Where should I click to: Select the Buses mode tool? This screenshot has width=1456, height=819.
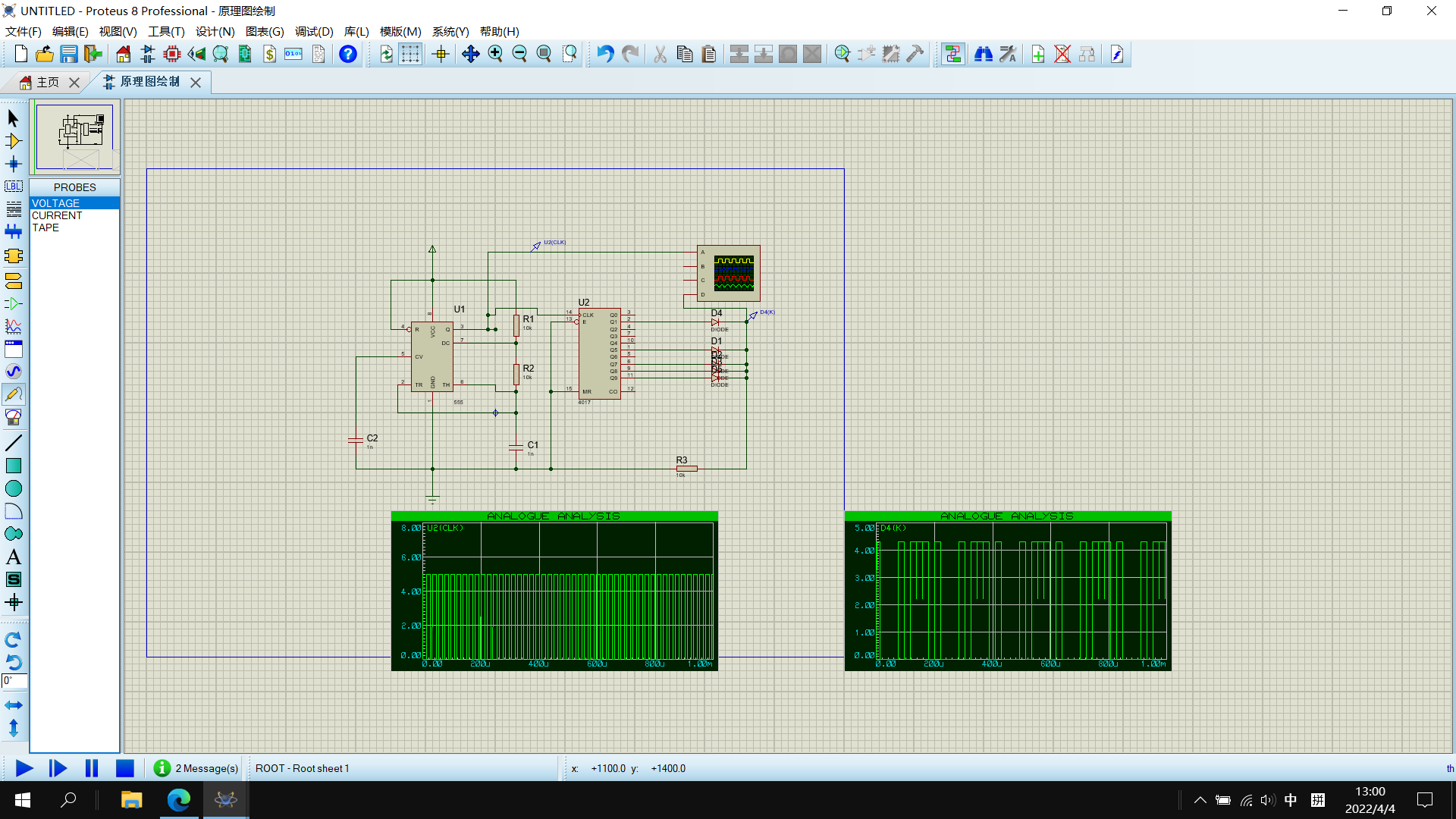[14, 232]
